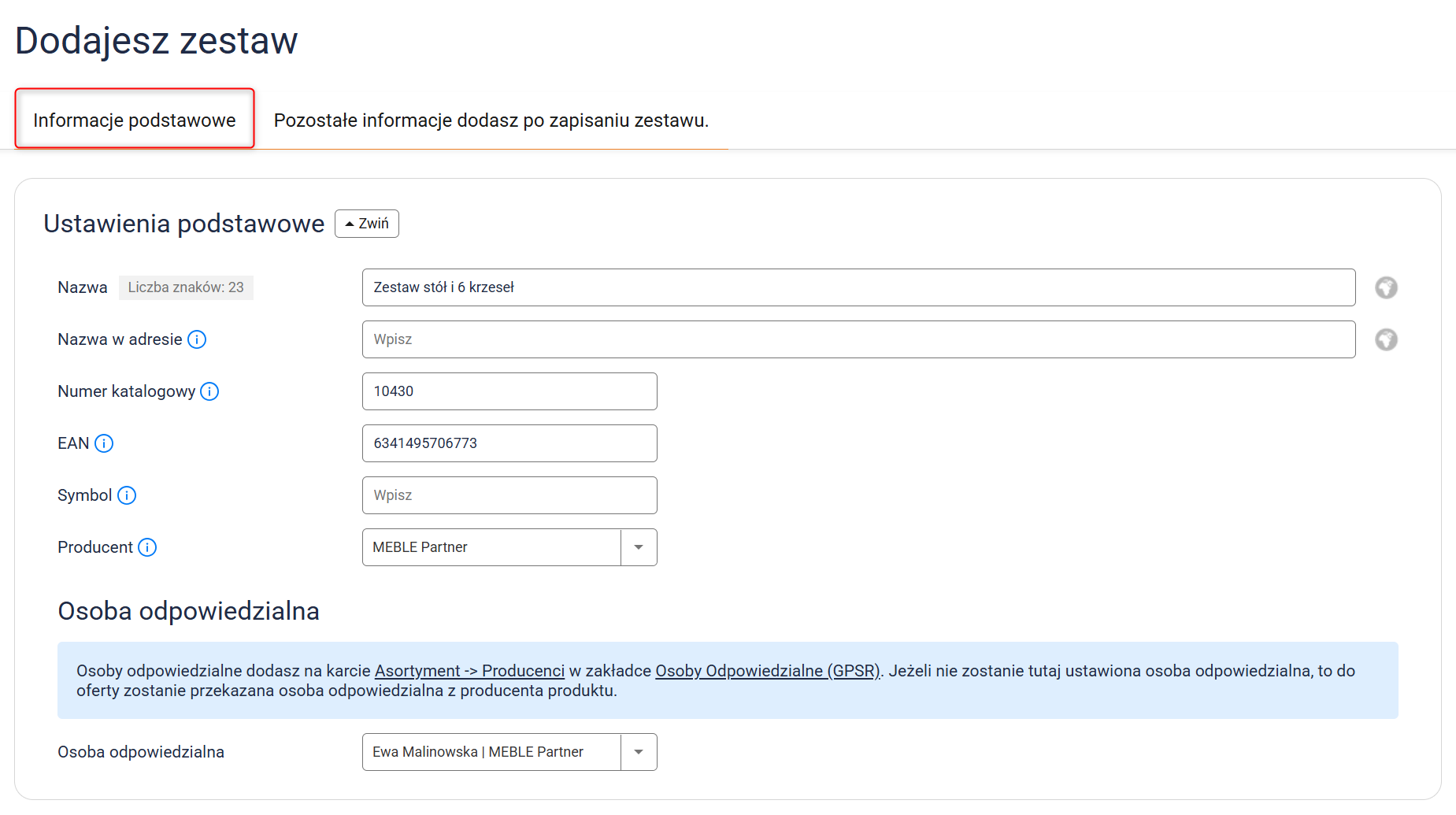Click the Numer katalogowy field with 10430

tap(509, 391)
